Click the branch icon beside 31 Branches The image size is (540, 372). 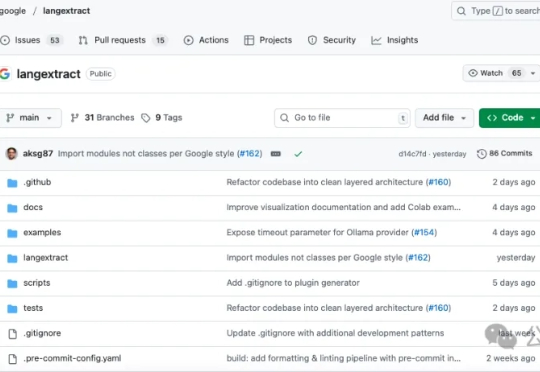pos(75,118)
